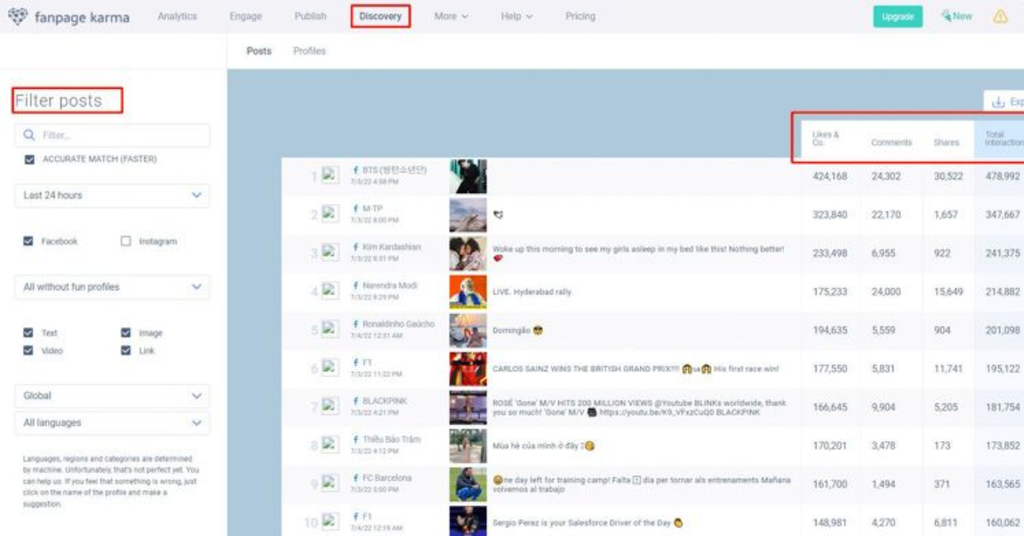
Task: Open M-TP profile picture icon in row 2
Action: coord(330,213)
